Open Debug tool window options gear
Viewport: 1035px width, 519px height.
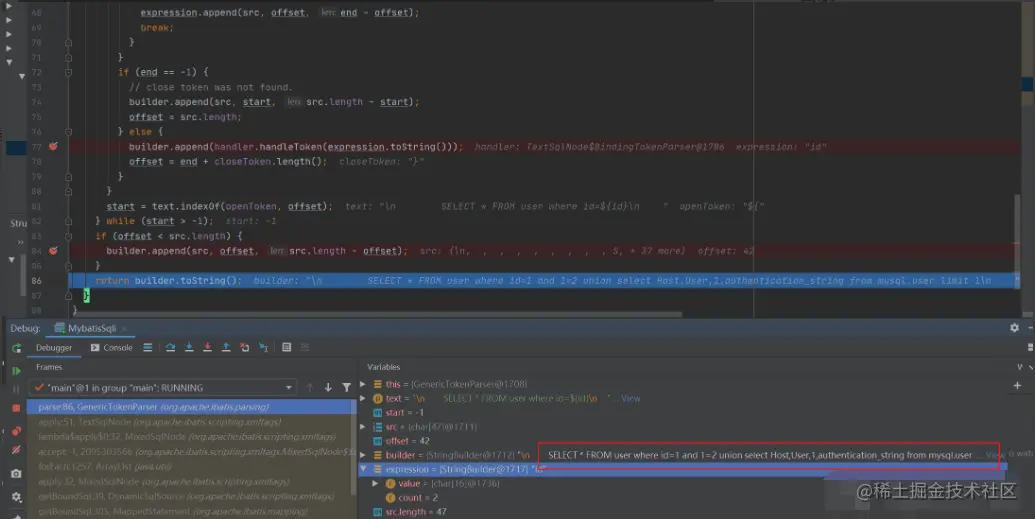coord(1014,328)
